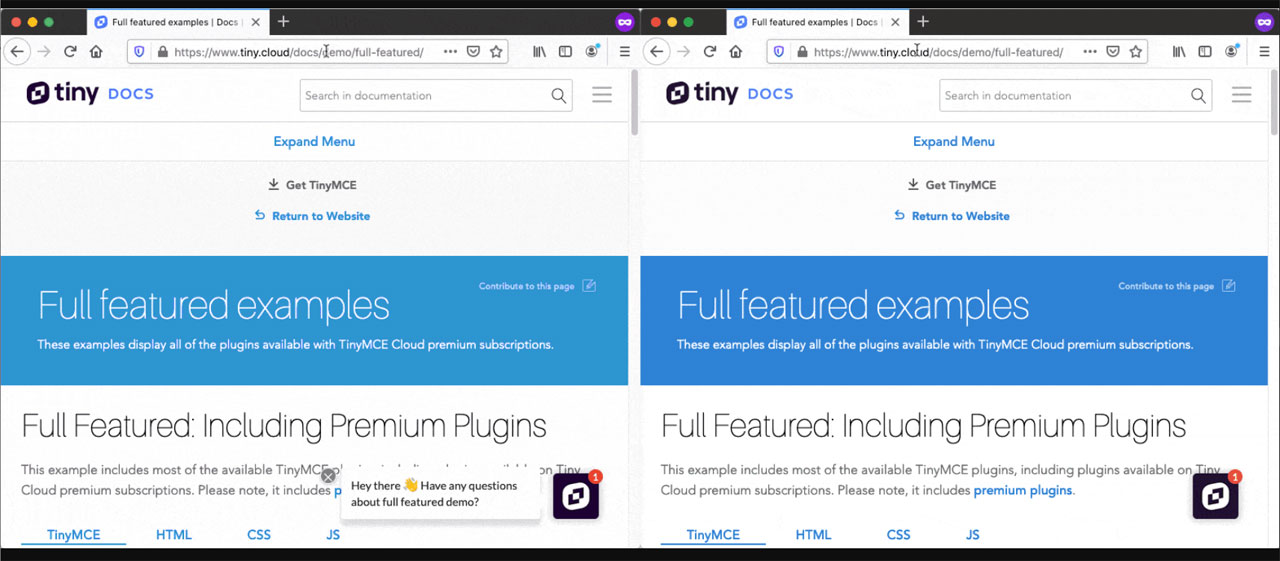1280x561 pixels.
Task: Click Contribute to this page in left window
Action: click(526, 286)
